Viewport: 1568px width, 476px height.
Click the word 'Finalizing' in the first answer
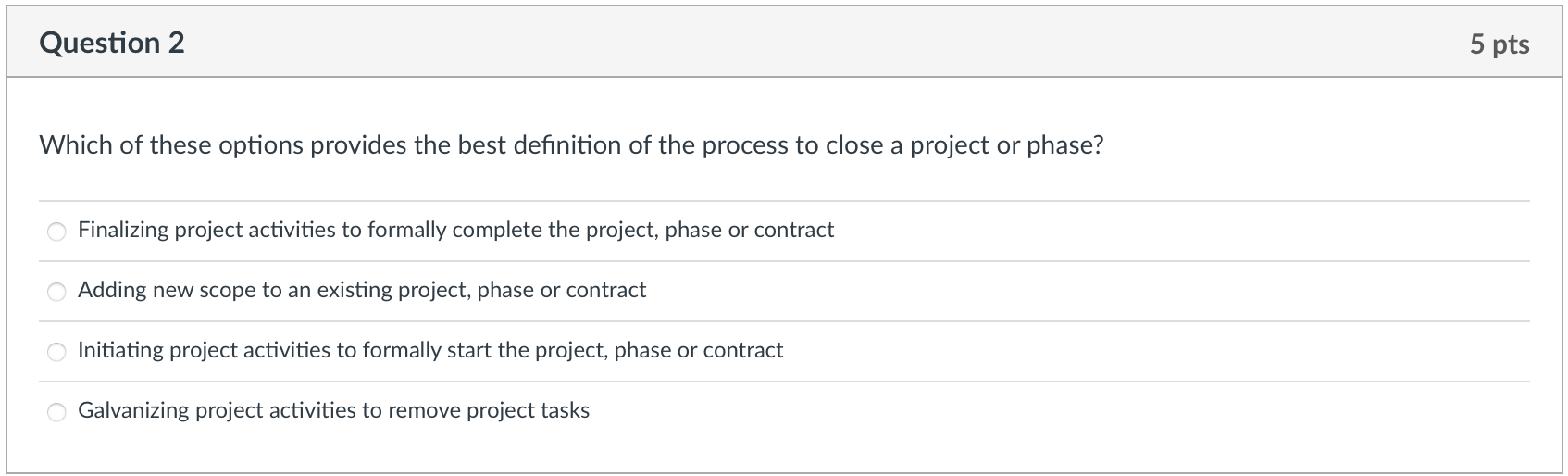(x=122, y=230)
